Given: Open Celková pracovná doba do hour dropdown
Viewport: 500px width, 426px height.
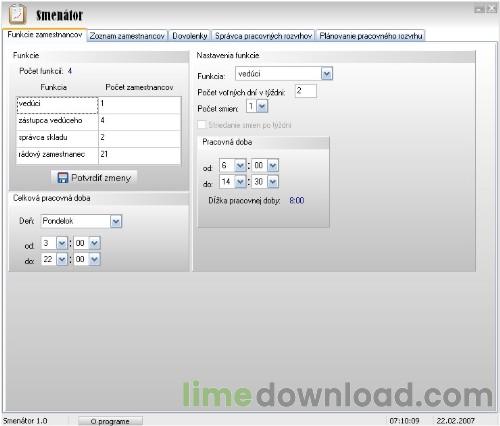Looking at the screenshot, I should pyautogui.click(x=62, y=259).
